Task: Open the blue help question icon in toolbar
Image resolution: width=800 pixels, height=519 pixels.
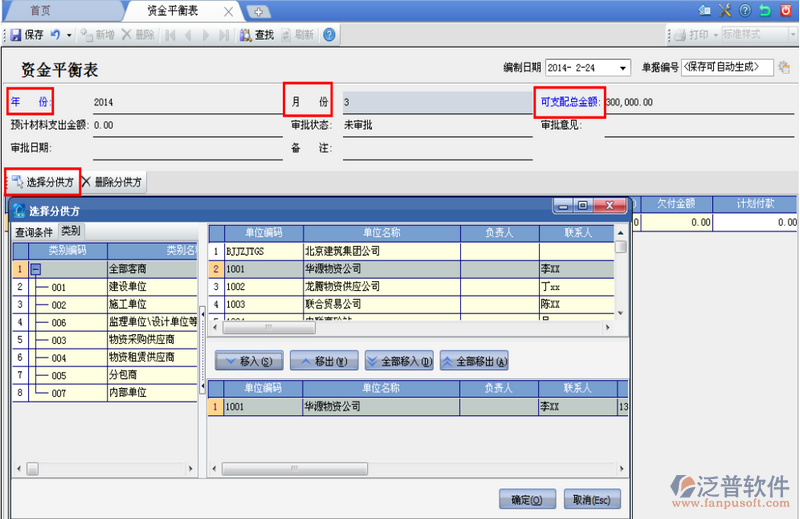Action: [x=330, y=35]
